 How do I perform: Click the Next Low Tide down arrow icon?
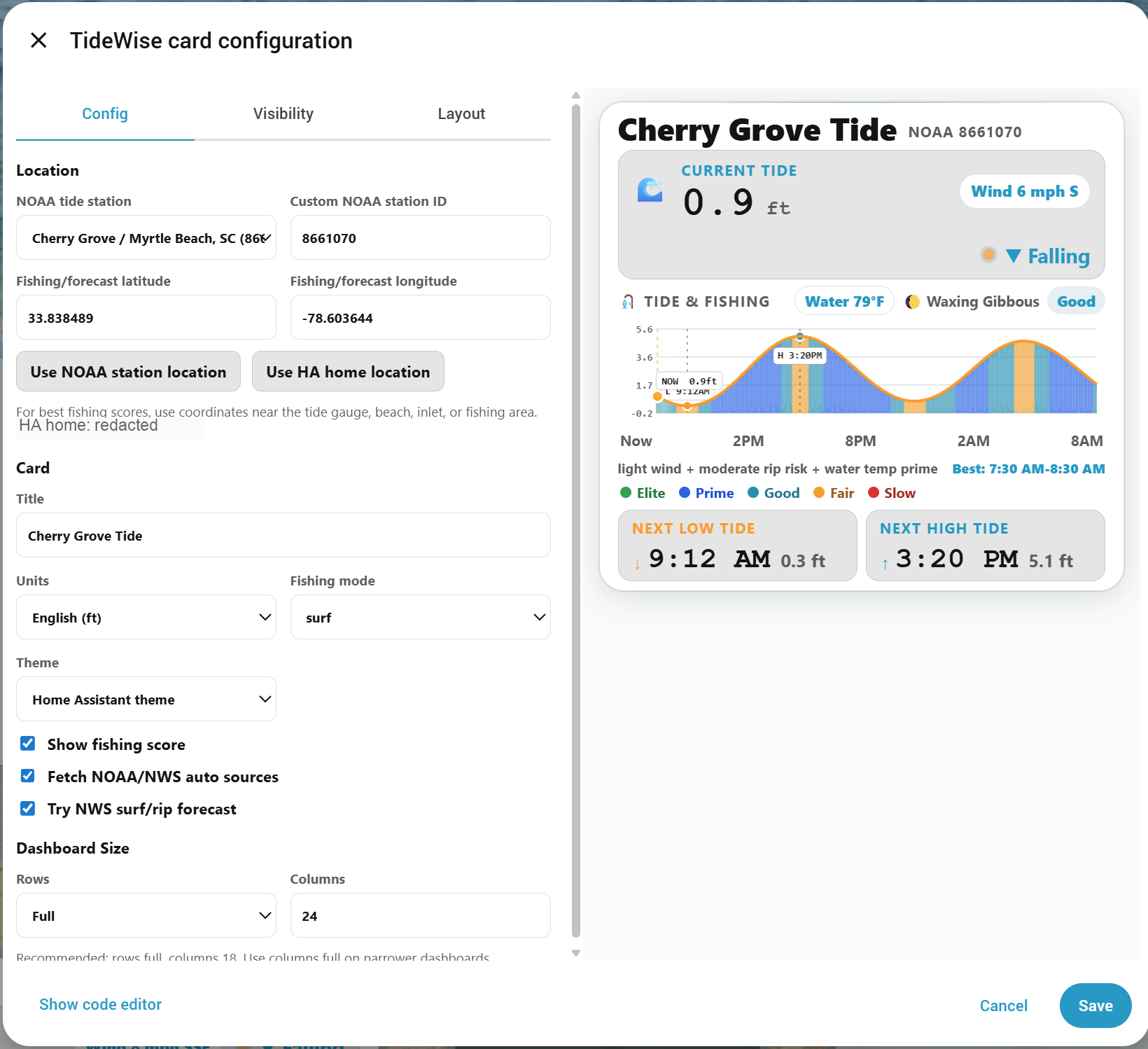[x=637, y=564]
